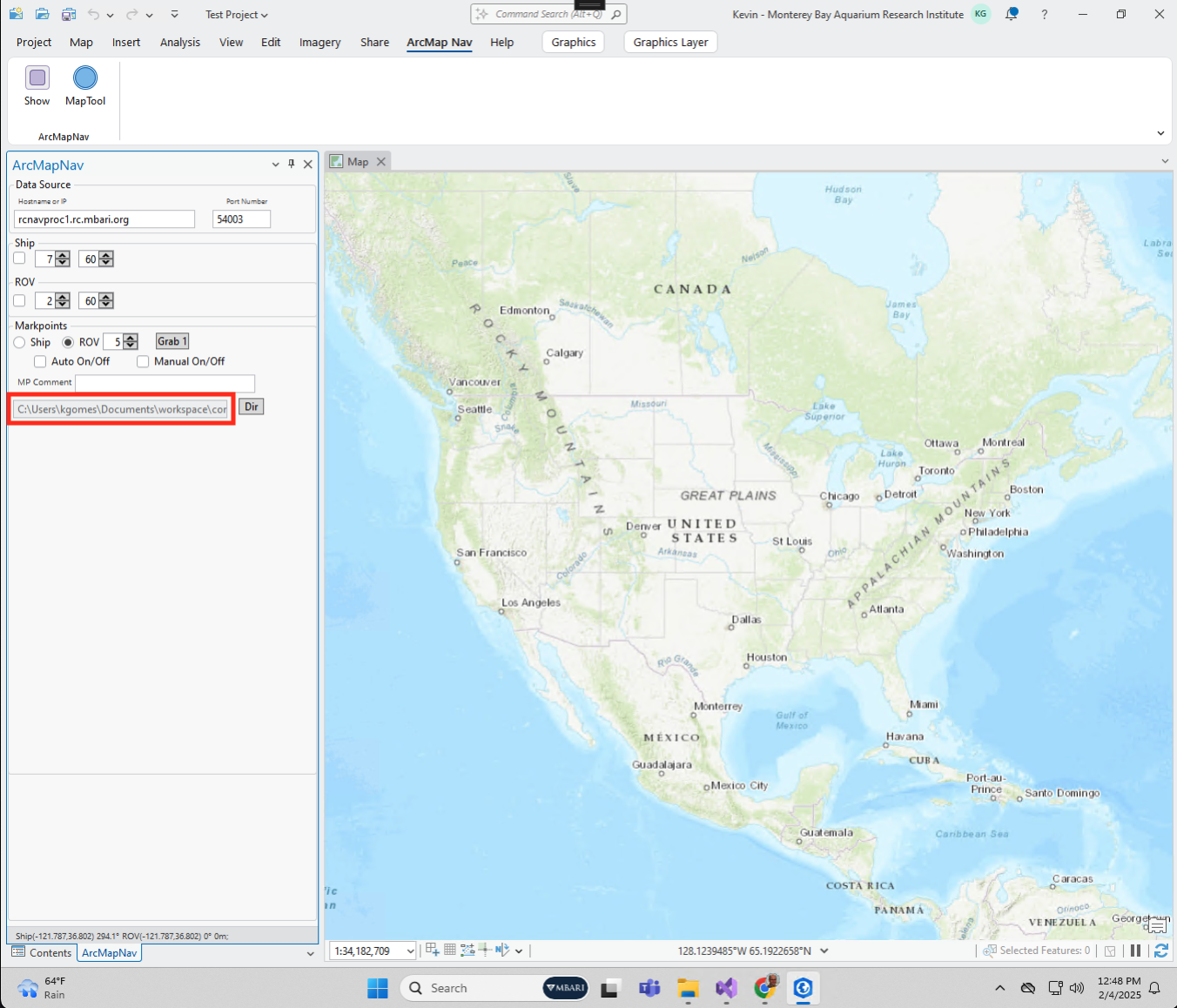This screenshot has height=1008, width=1177.
Task: Open the map scale dropdown showing 1:34,182,709
Action: [x=409, y=951]
